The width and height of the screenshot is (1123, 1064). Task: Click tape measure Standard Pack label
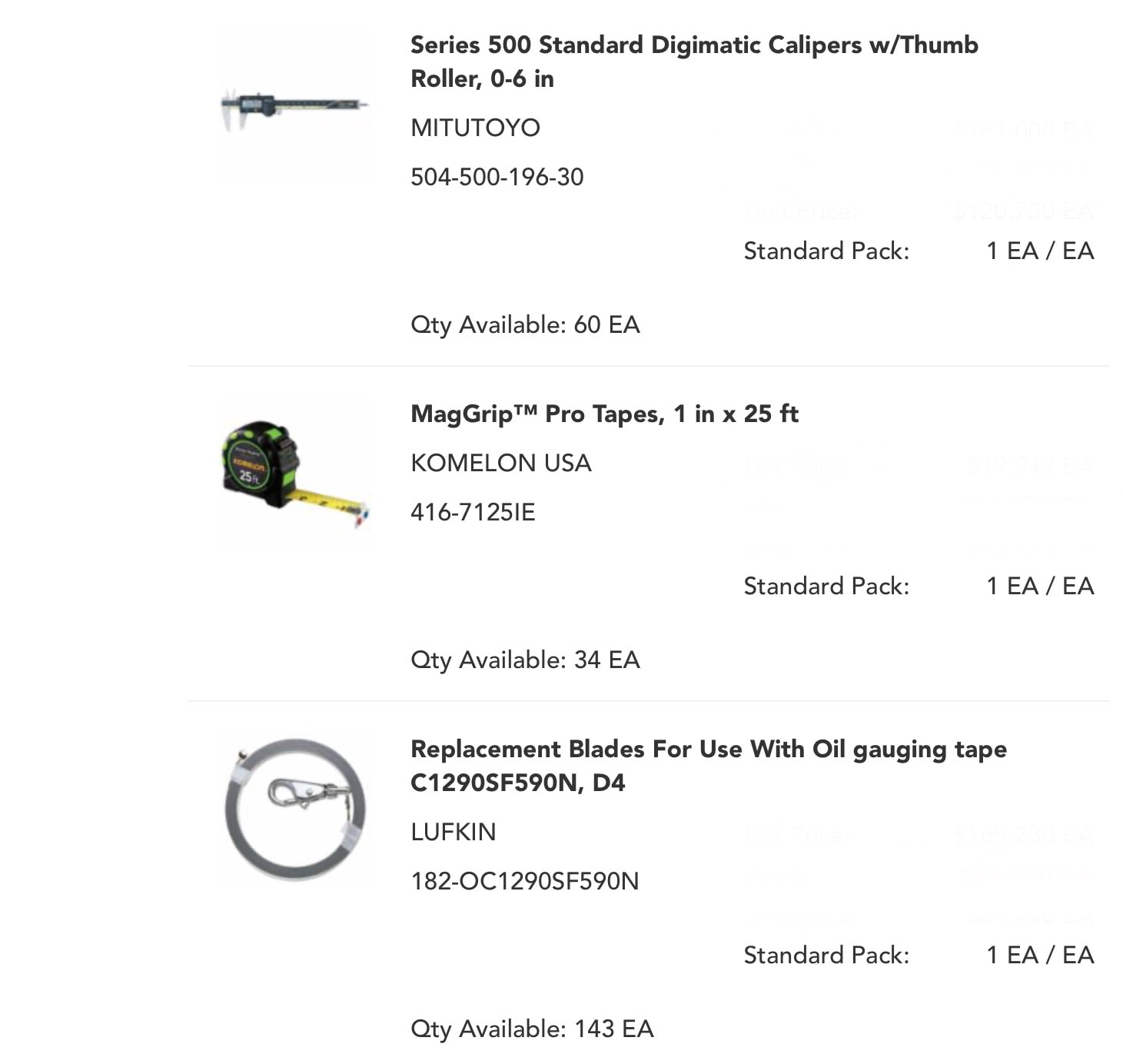pos(826,586)
